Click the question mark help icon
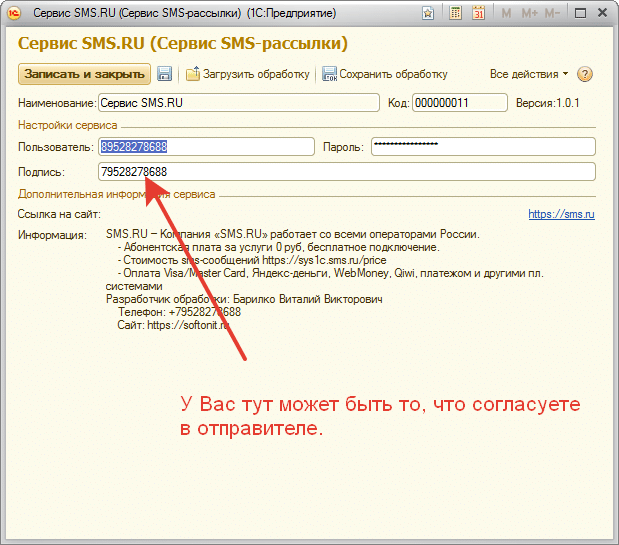 (x=586, y=74)
